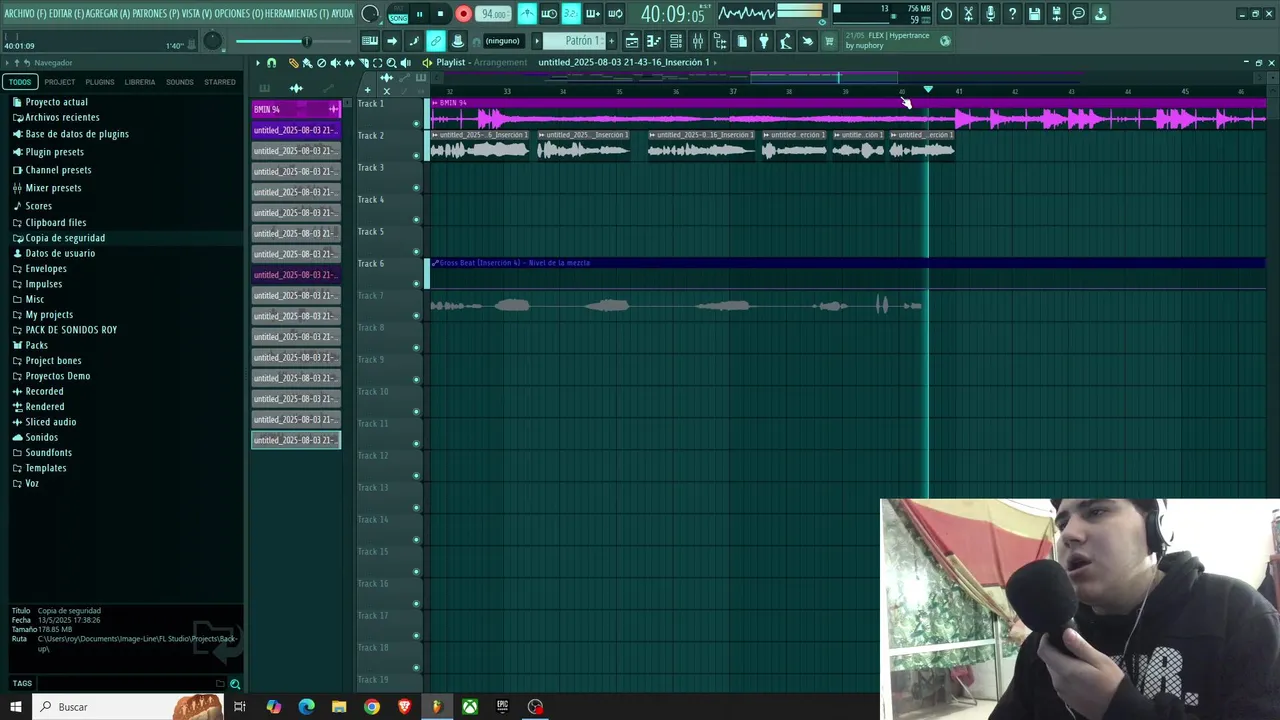
Task: Open the Playlist view icon
Action: 632,41
